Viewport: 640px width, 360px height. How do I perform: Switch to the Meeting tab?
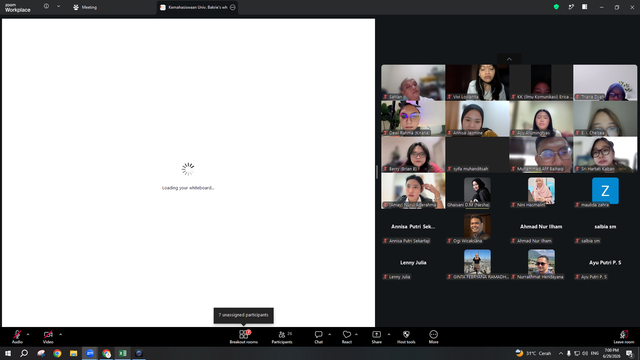[x=85, y=7]
